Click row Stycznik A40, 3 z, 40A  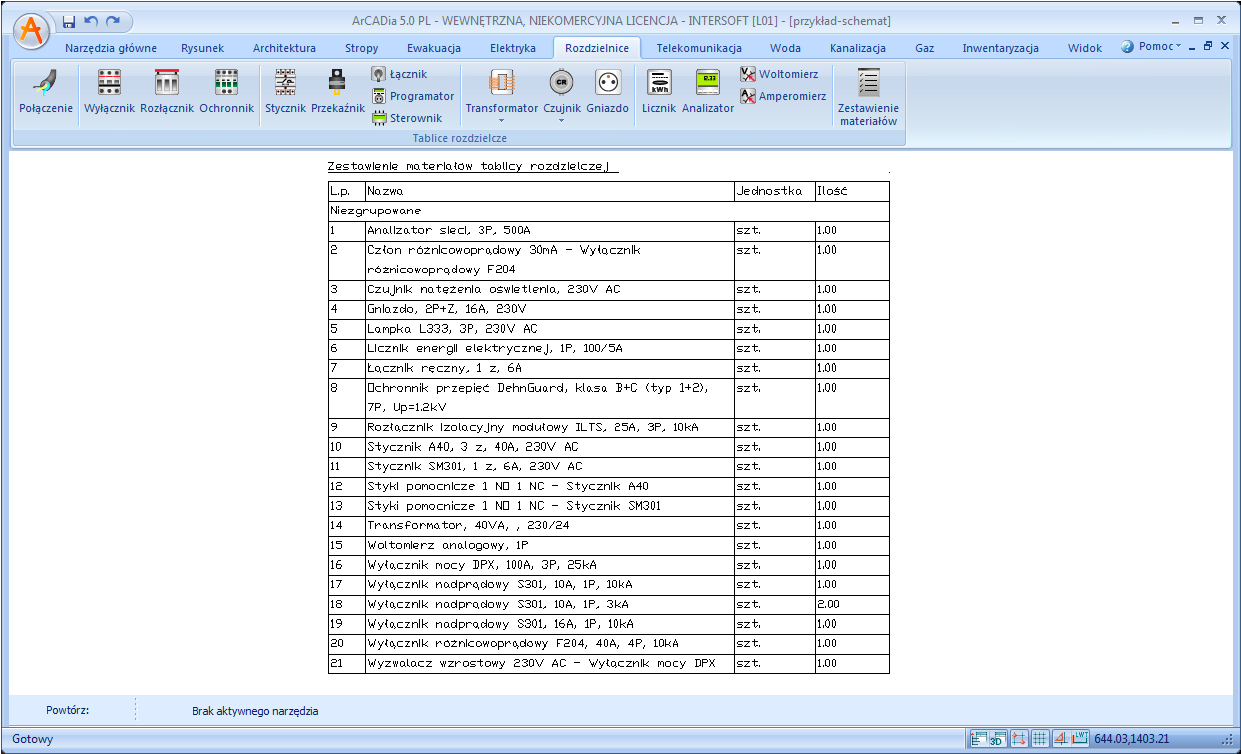[608, 447]
